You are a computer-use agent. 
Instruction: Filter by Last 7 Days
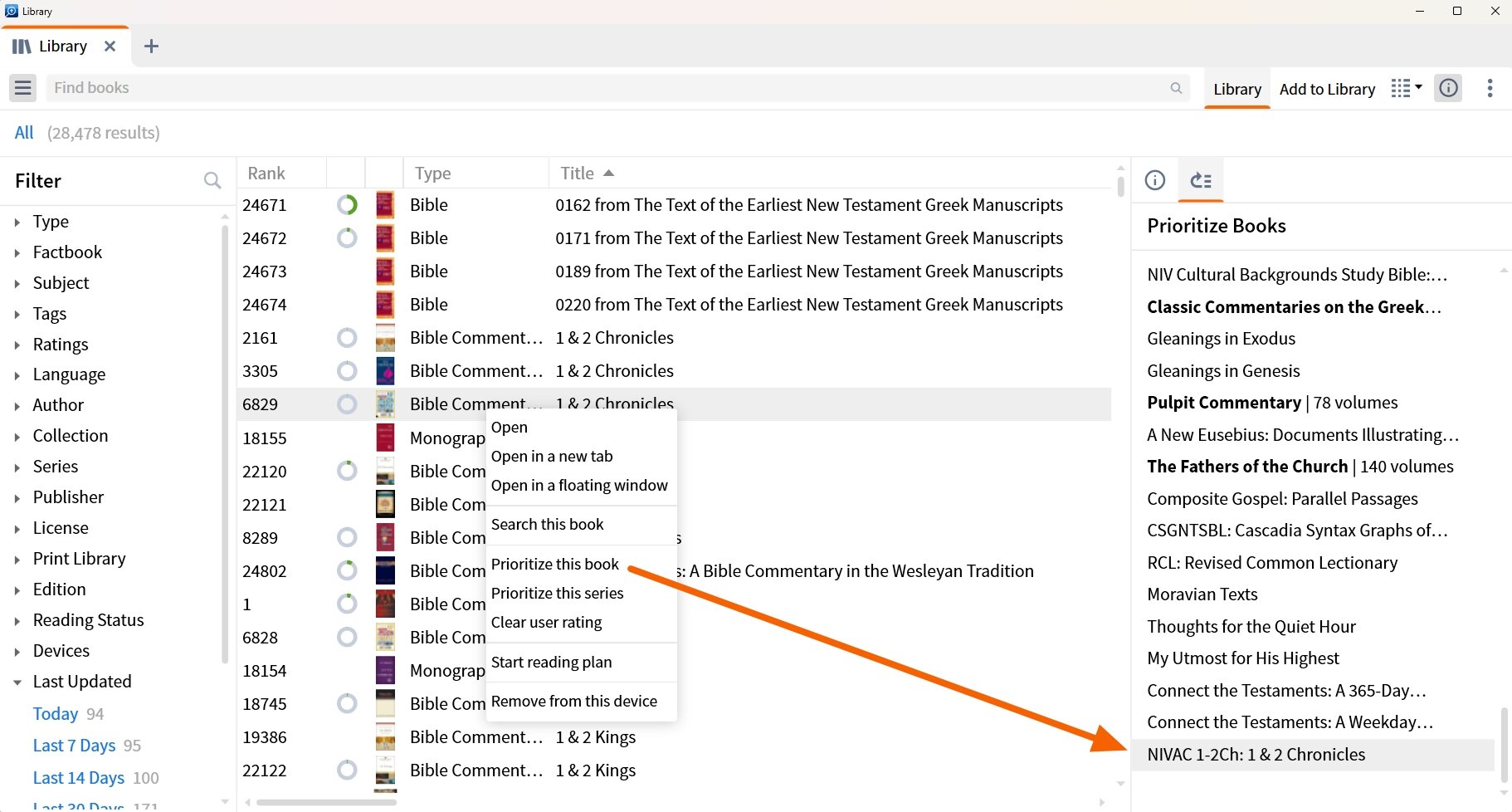coord(74,746)
